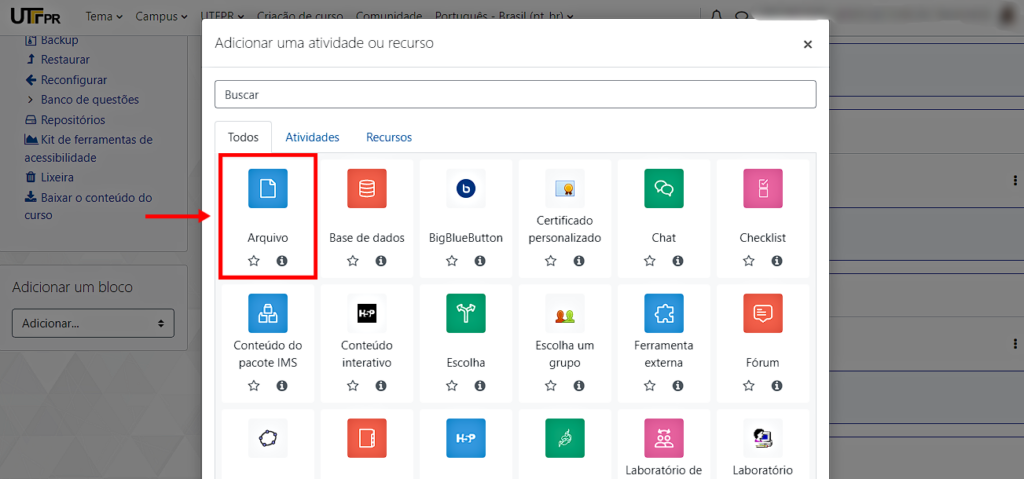Select the rightmost Laboratório computer icon
This screenshot has width=1024, height=479.
coord(763,438)
